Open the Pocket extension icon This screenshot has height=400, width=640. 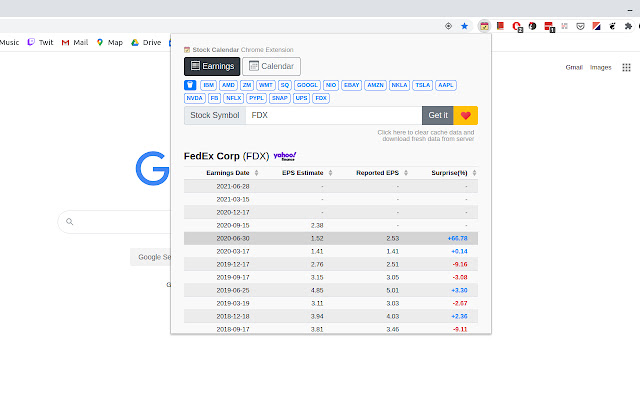coord(580,27)
